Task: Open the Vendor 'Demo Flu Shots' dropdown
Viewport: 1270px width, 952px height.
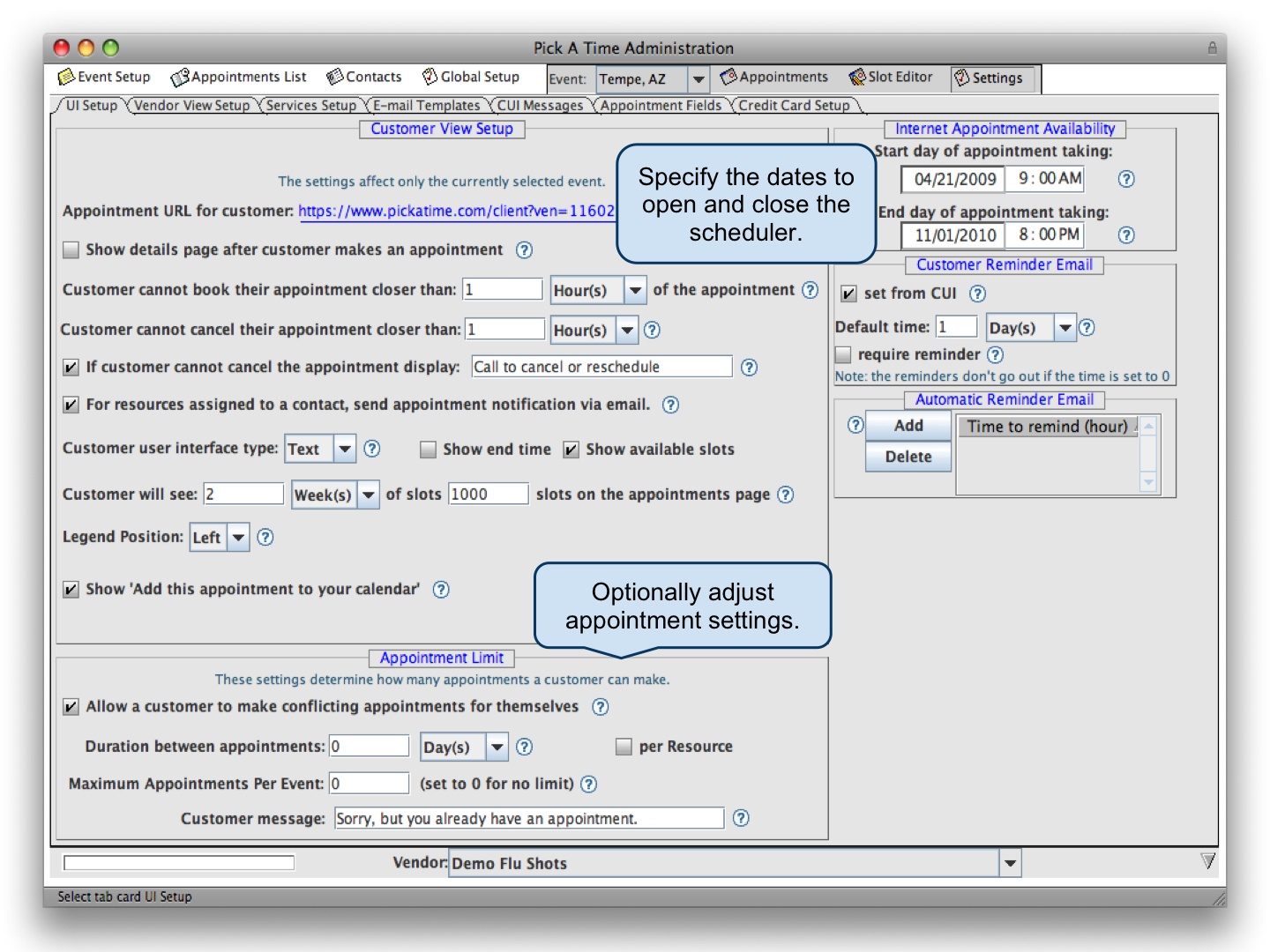Action: click(736, 863)
